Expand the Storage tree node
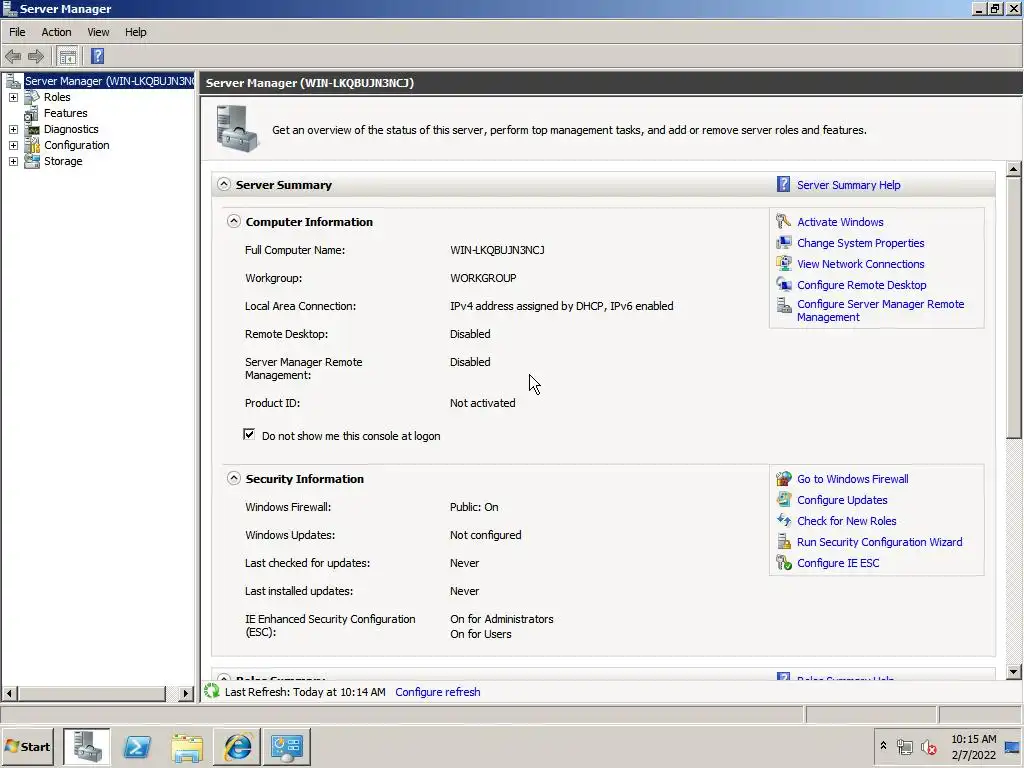 click(13, 161)
